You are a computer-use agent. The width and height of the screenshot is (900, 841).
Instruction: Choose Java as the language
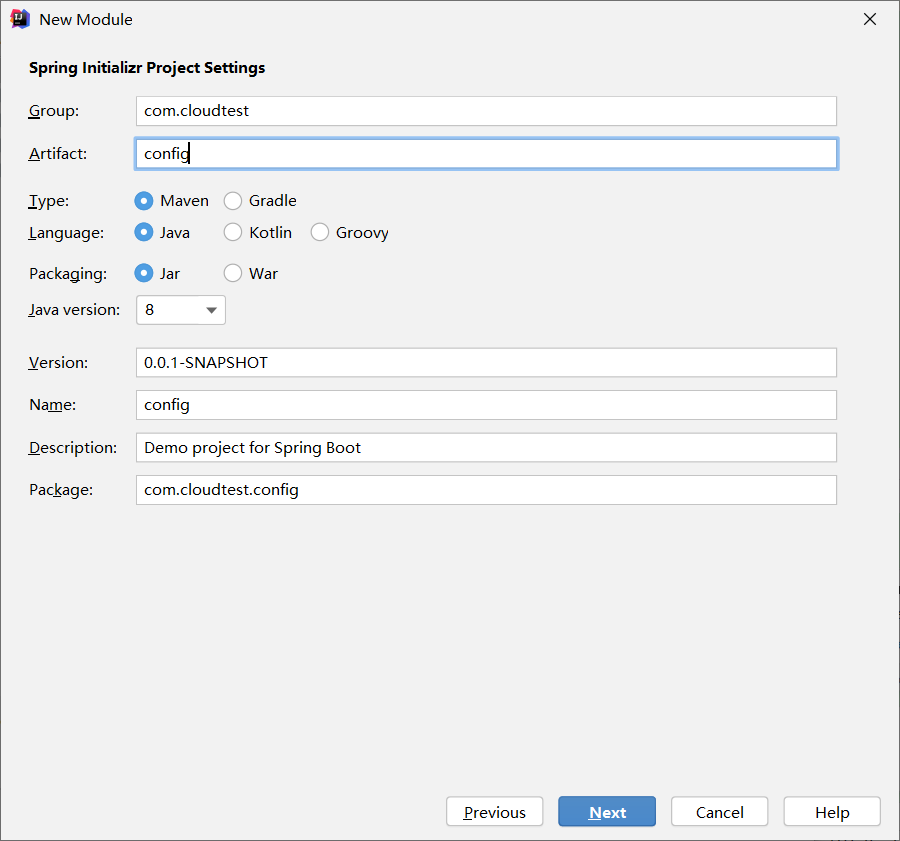pos(143,232)
